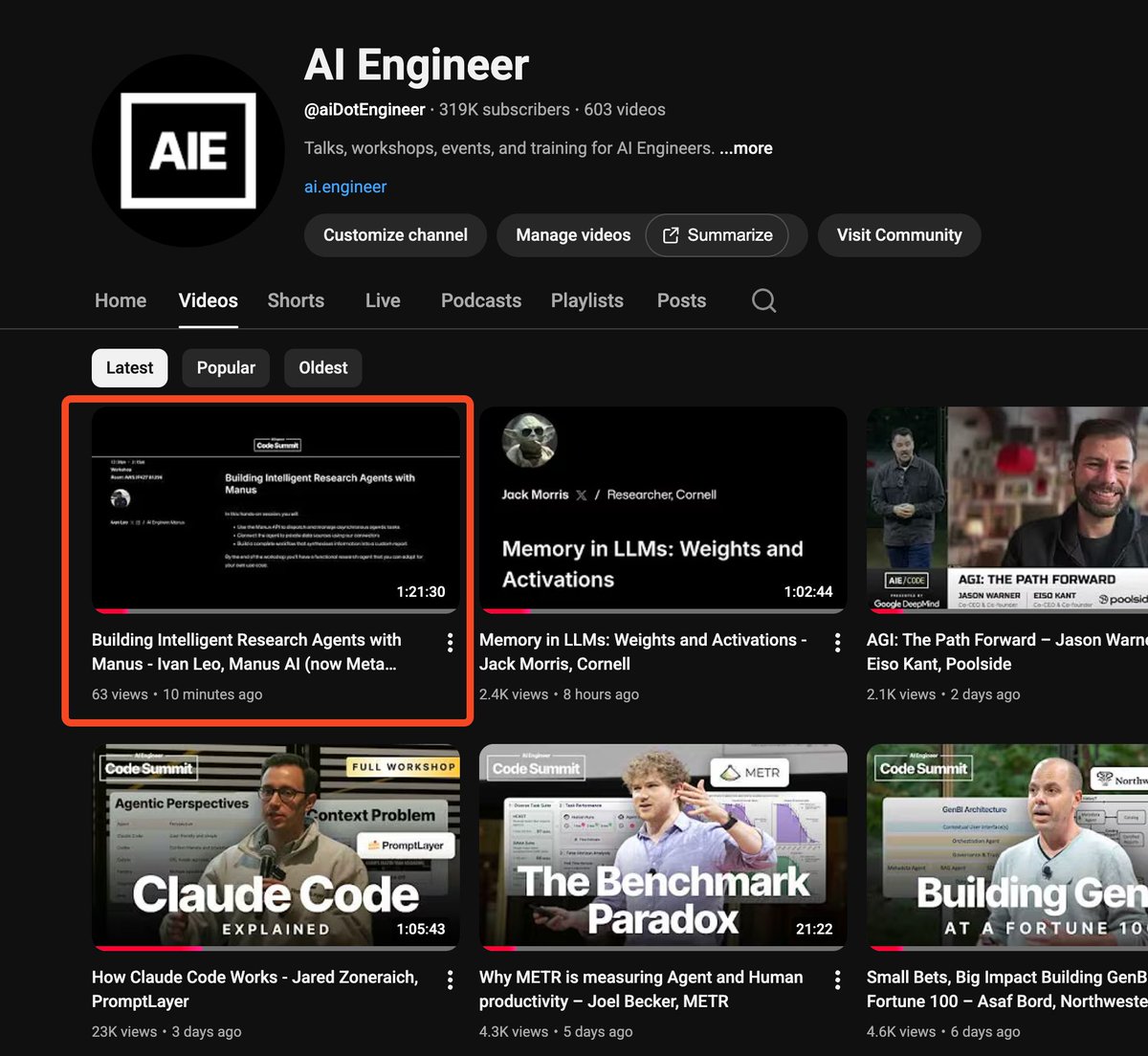Click the AIE channel avatar logo
The height and width of the screenshot is (1056, 1148).
pos(188,151)
